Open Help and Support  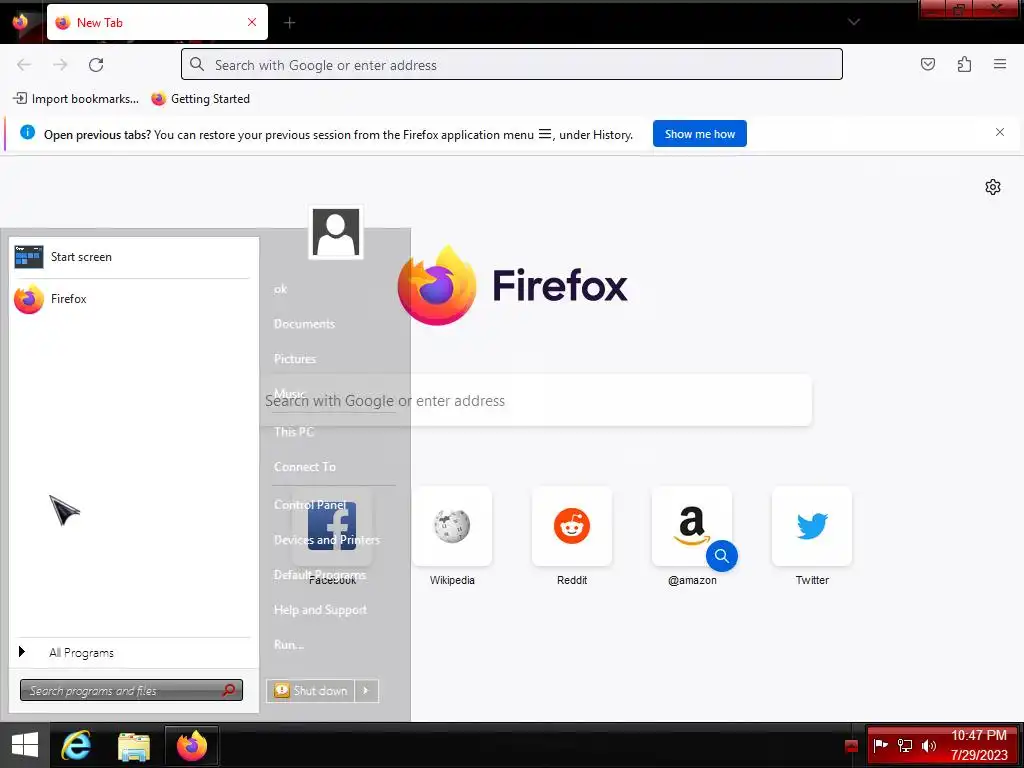(x=320, y=610)
